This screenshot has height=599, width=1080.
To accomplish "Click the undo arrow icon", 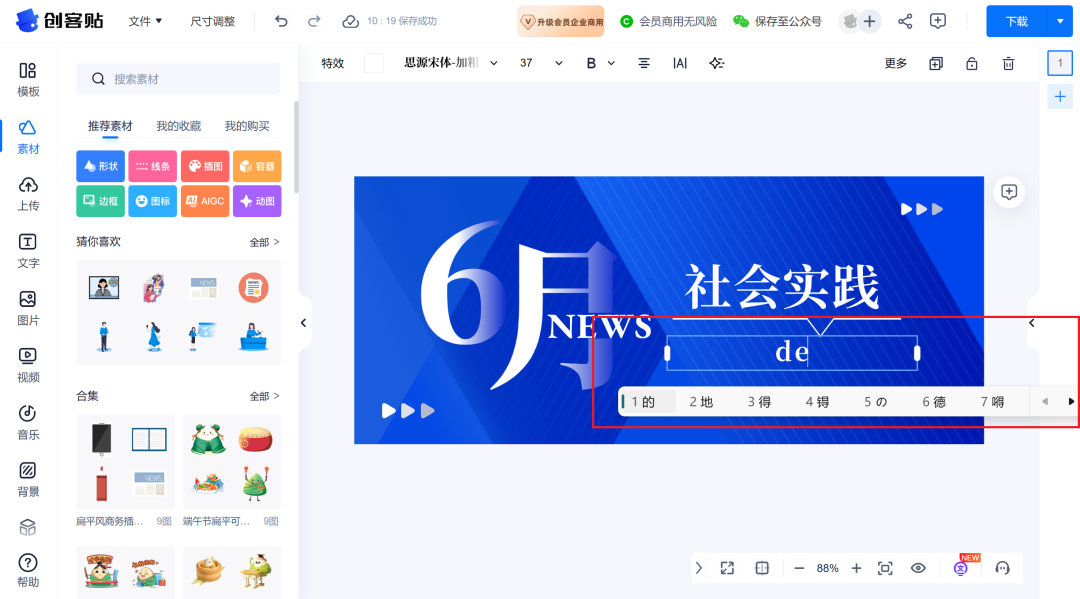I will pos(281,21).
